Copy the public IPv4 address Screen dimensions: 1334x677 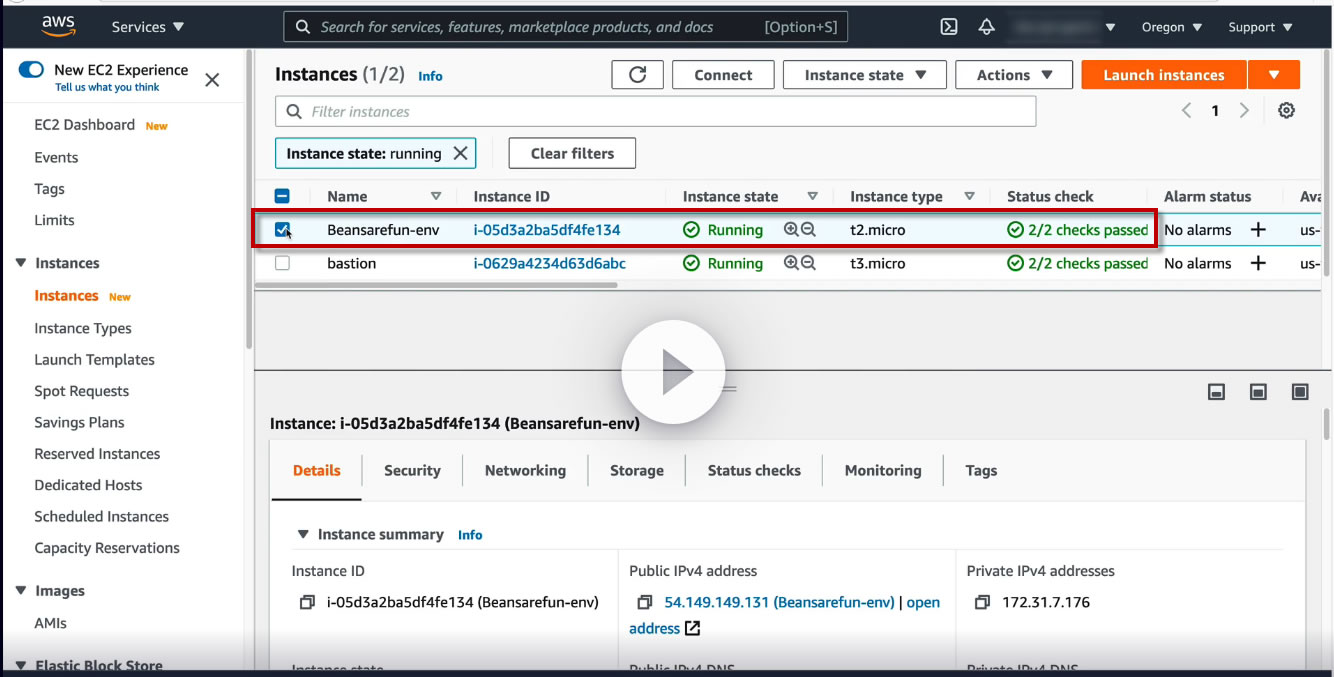click(x=644, y=603)
